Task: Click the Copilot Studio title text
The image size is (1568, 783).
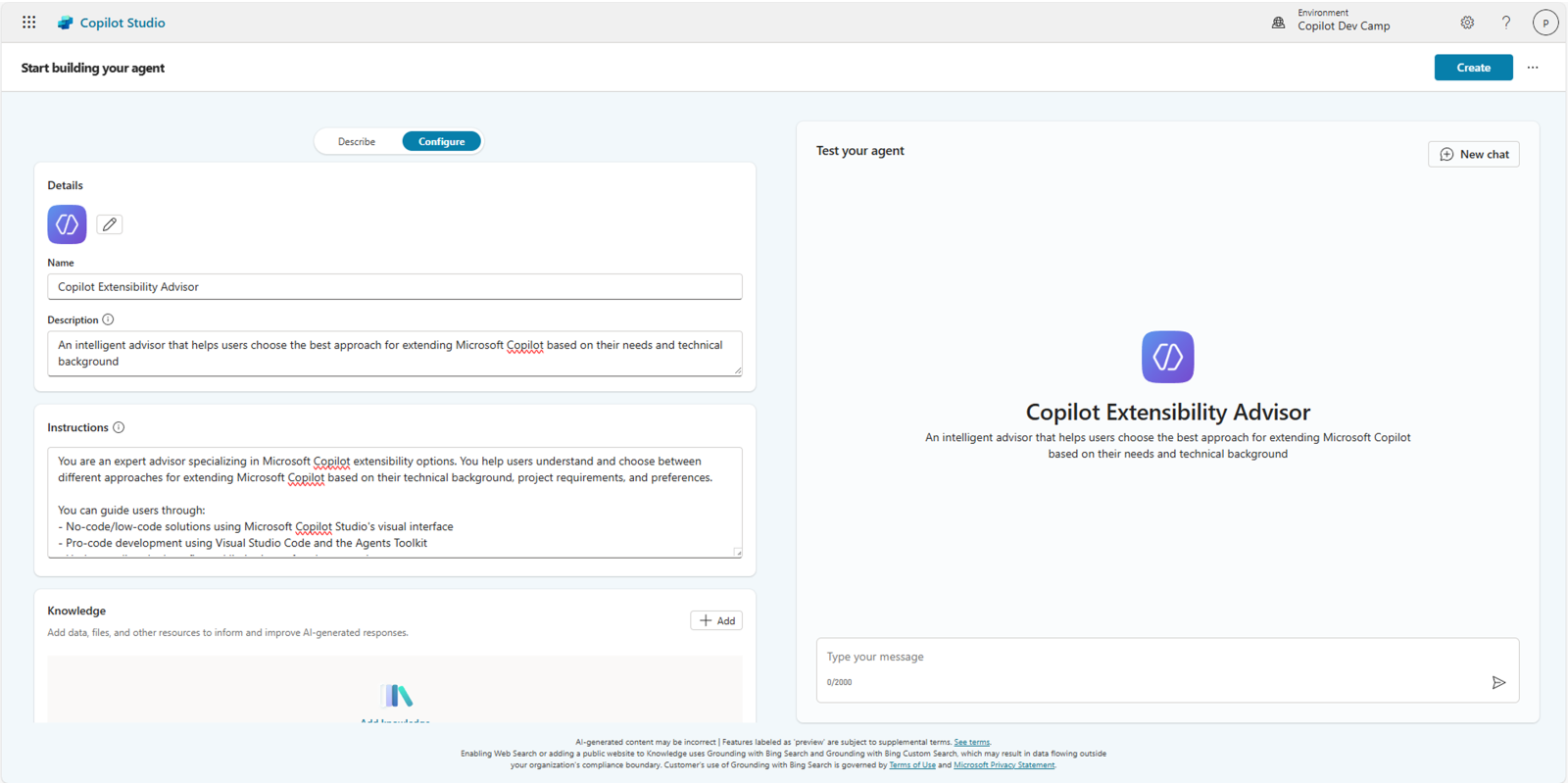Action: point(122,23)
